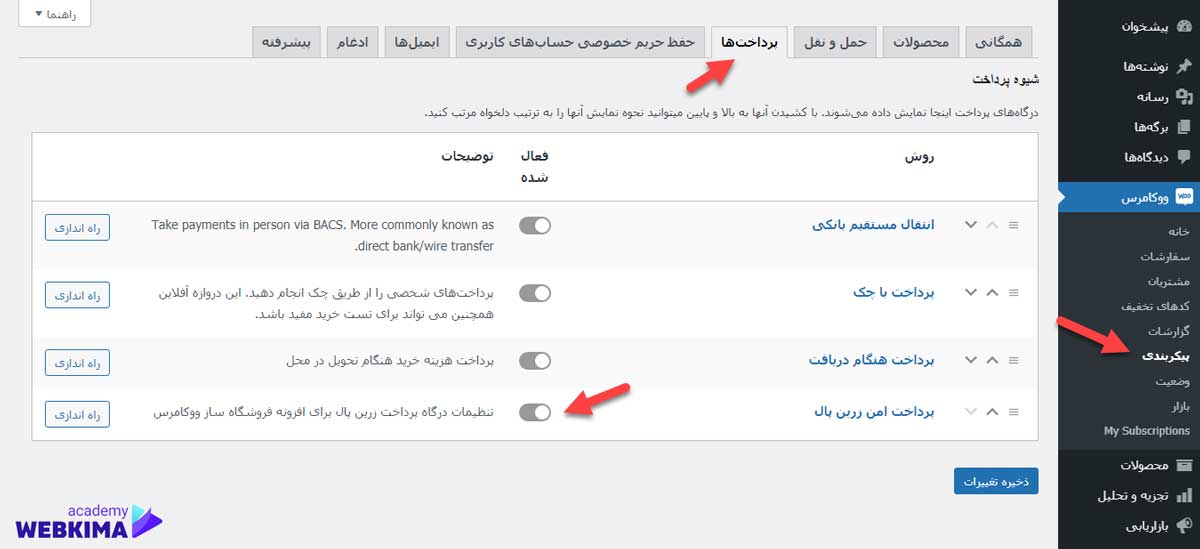Screen dimensions: 1200x549
Task: Grab the drag handle of پرداخت هنگام دریافت row
Action: tap(1013, 360)
